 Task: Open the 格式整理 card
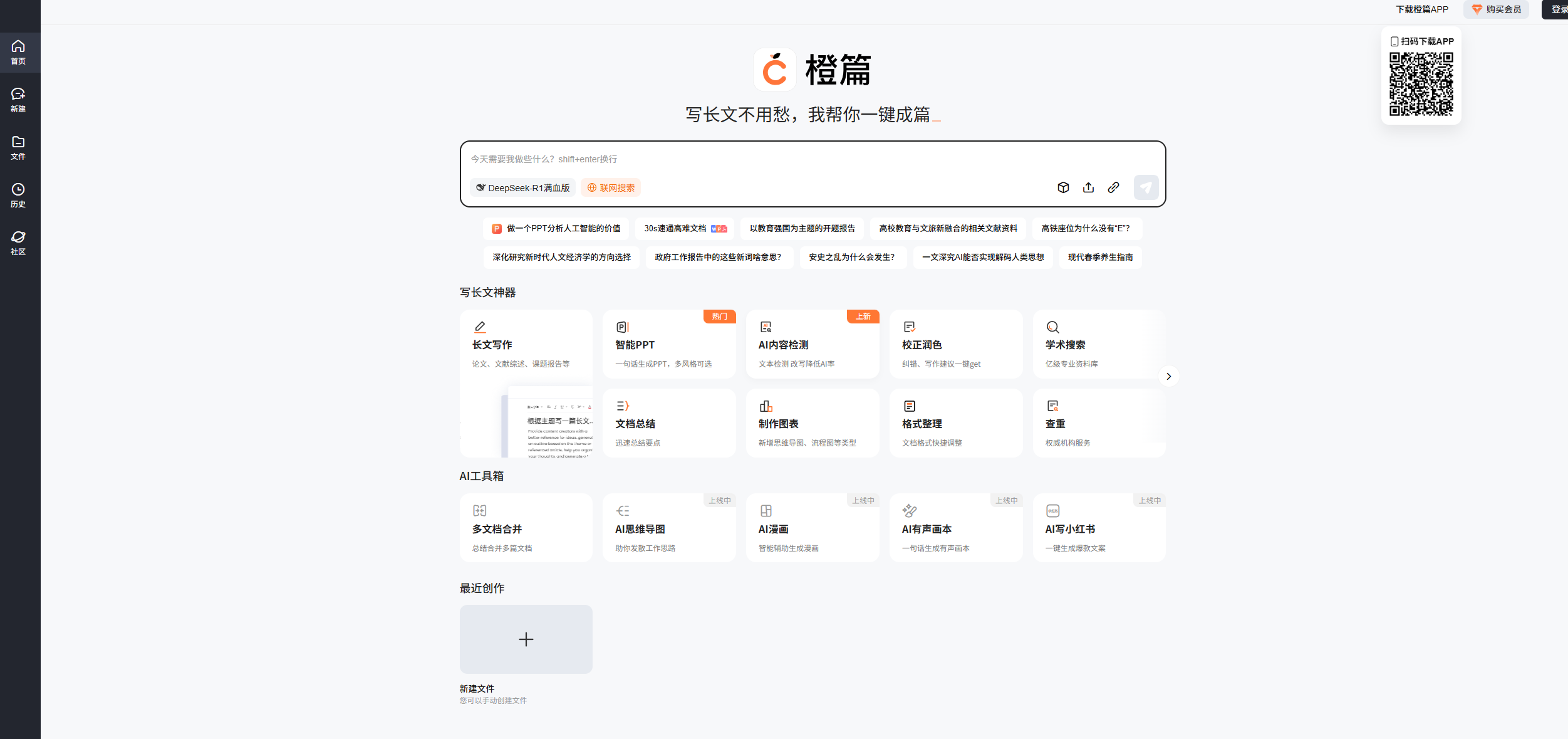956,423
